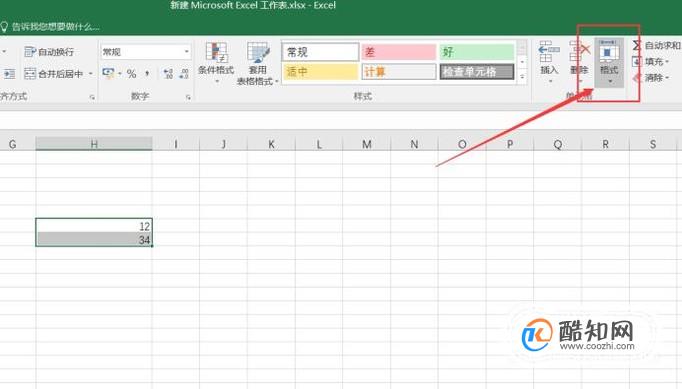The height and width of the screenshot is (389, 682).
Task: Click AutoSum (自动求和)
Action: coord(656,45)
